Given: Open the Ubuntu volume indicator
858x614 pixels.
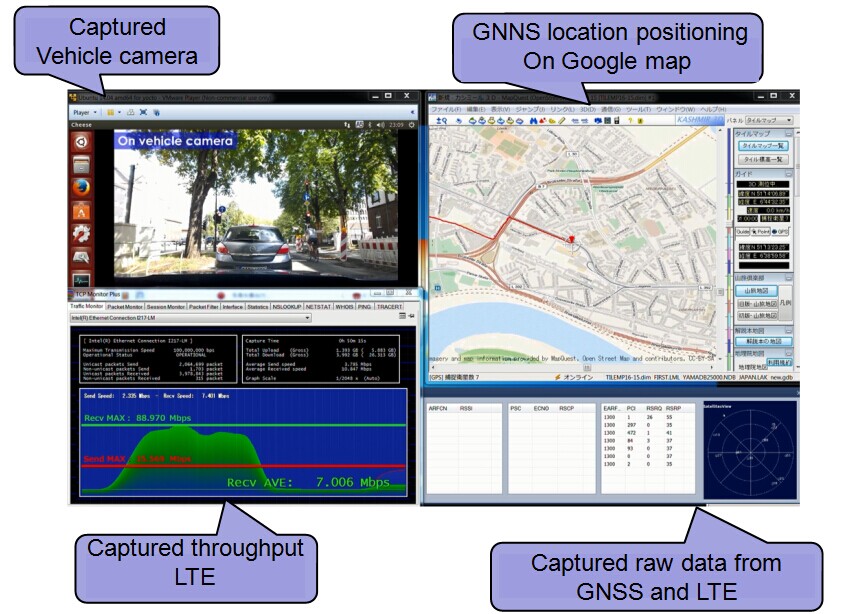Looking at the screenshot, I should coord(380,125).
